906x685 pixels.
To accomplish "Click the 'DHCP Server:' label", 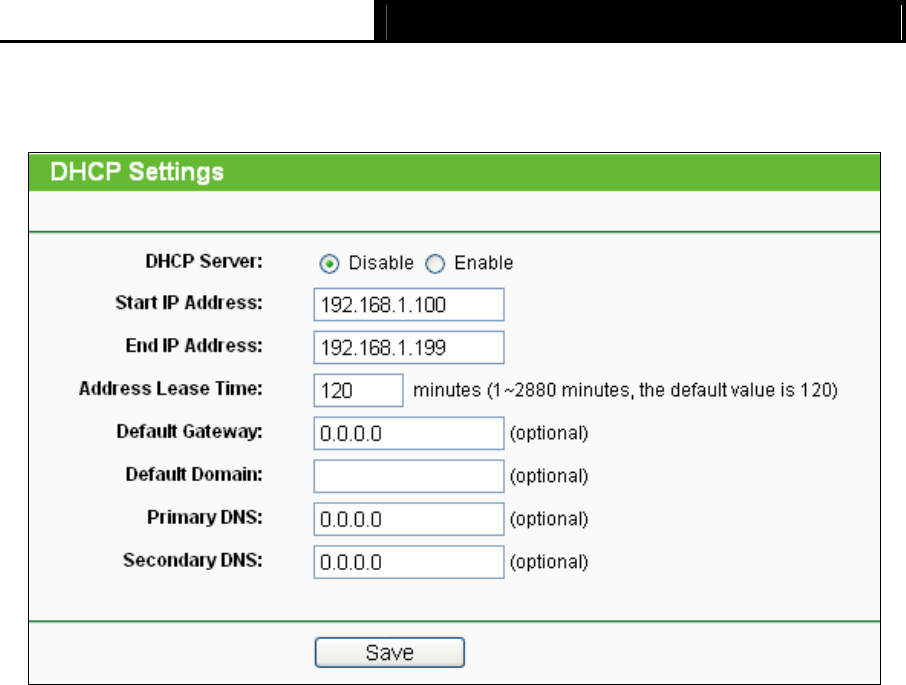I will [204, 261].
